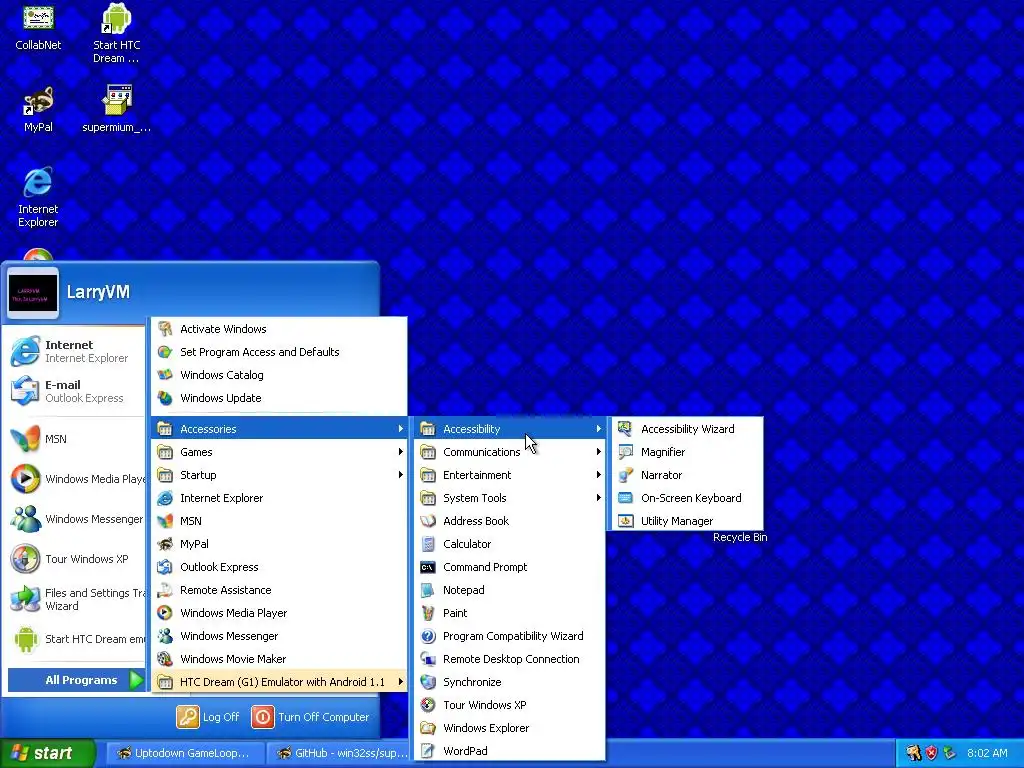Switch to GitHub win32ss taskbar window

pos(340,753)
